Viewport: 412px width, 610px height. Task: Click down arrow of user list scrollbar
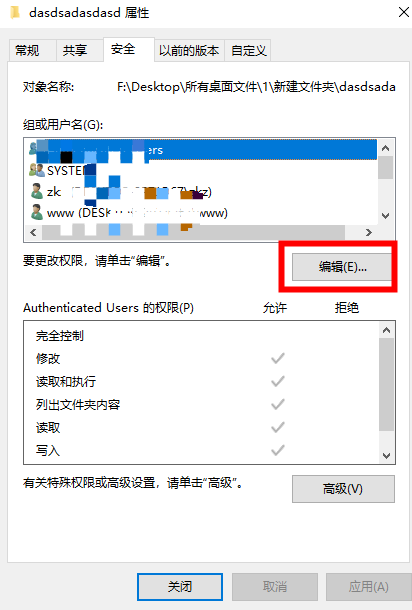386,216
